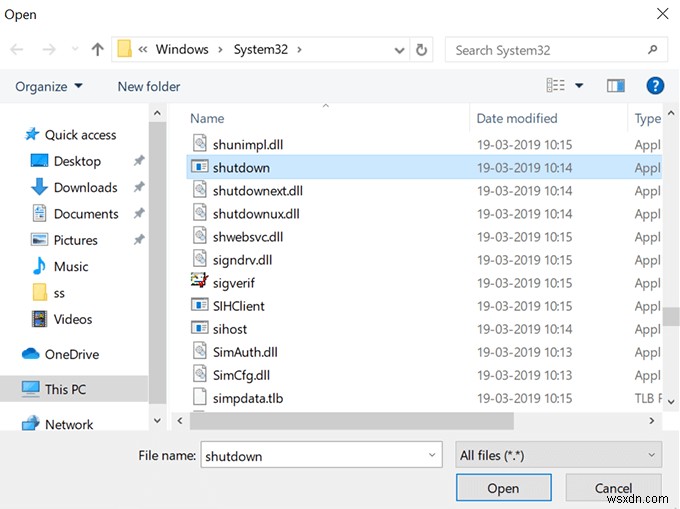The width and height of the screenshot is (680, 509).
Task: Open Videos in the sidebar
Action: pyautogui.click(x=73, y=320)
